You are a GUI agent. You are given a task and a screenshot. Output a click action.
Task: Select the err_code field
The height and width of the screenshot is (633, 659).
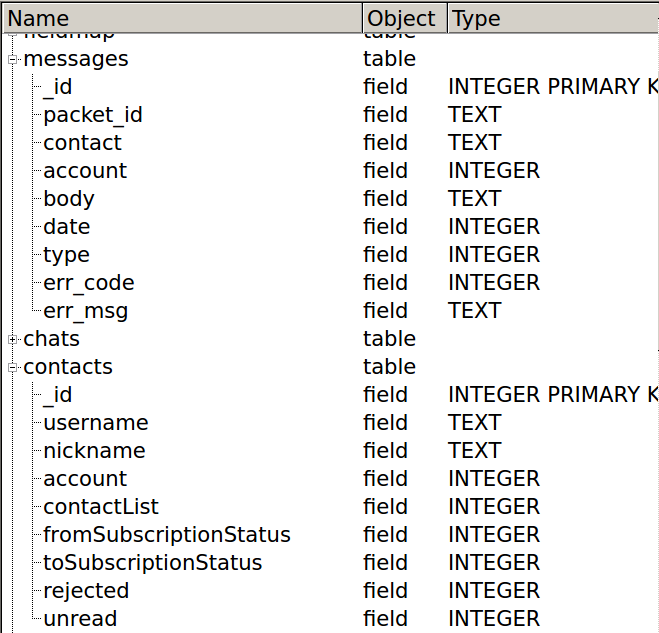89,283
